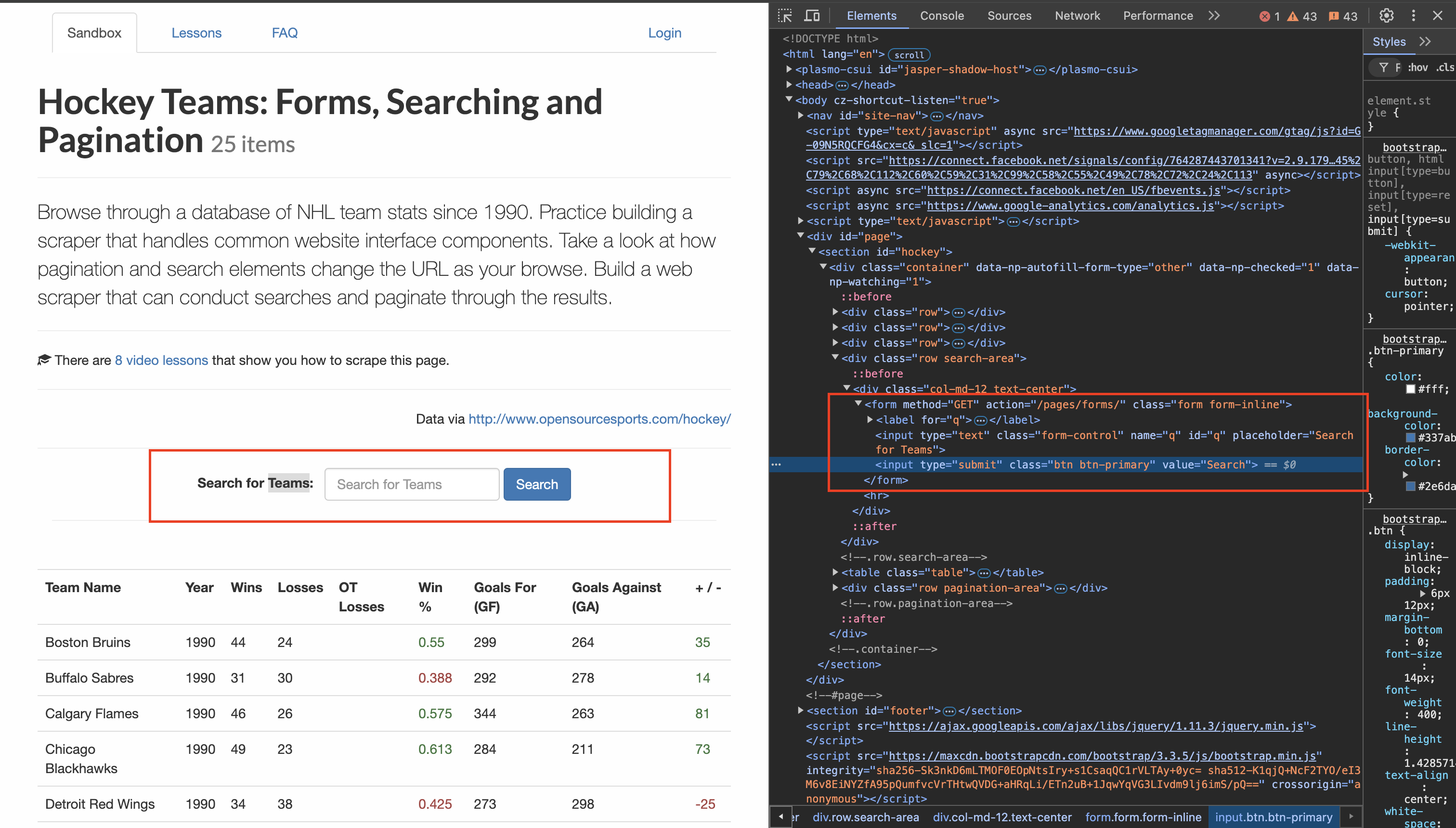
Task: Toggle element state with the :hov control
Action: click(x=1417, y=67)
